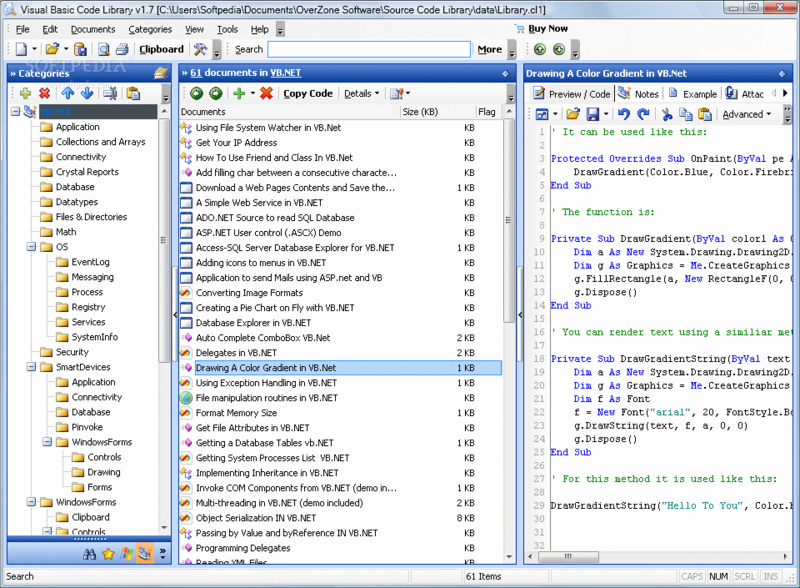
Task: Go to next document with green right arrow
Action: 216,93
